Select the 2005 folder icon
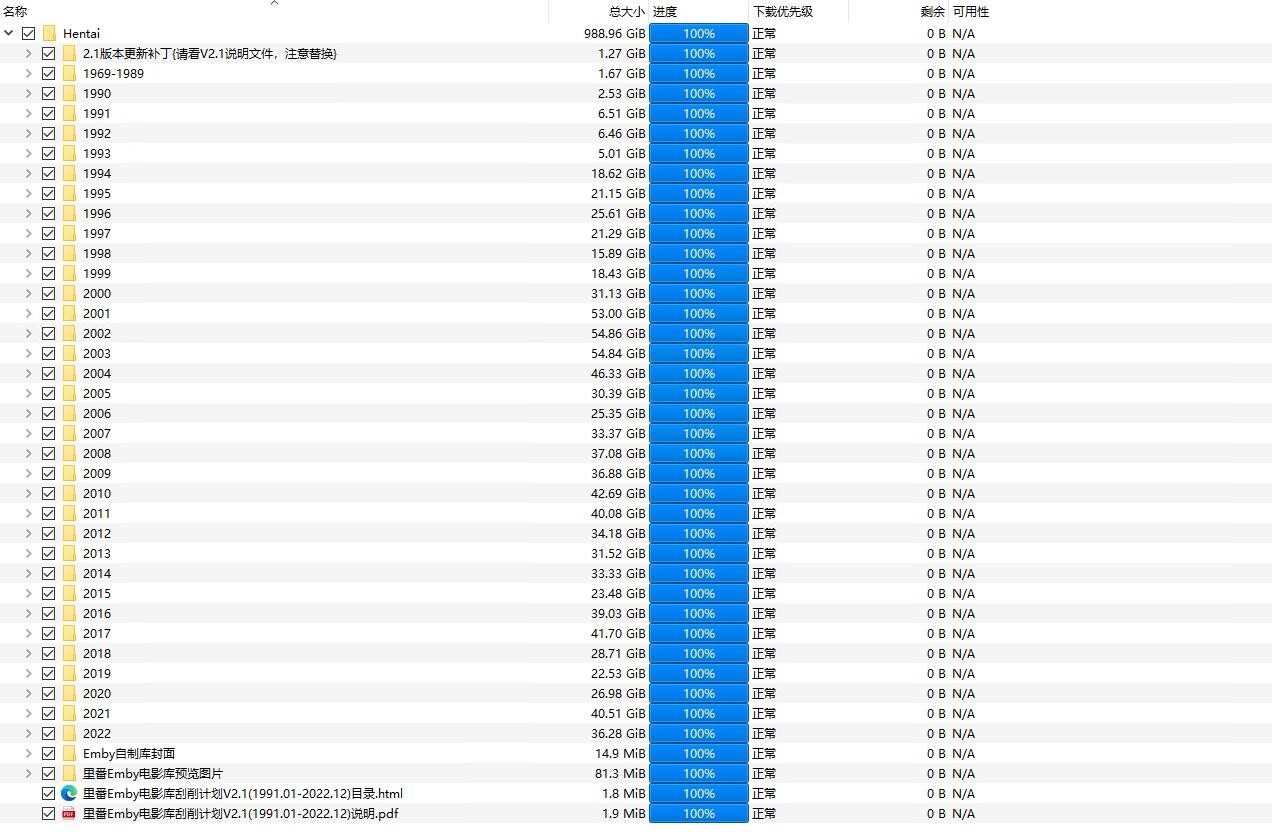Viewport: 1272px width, 836px height. click(69, 393)
